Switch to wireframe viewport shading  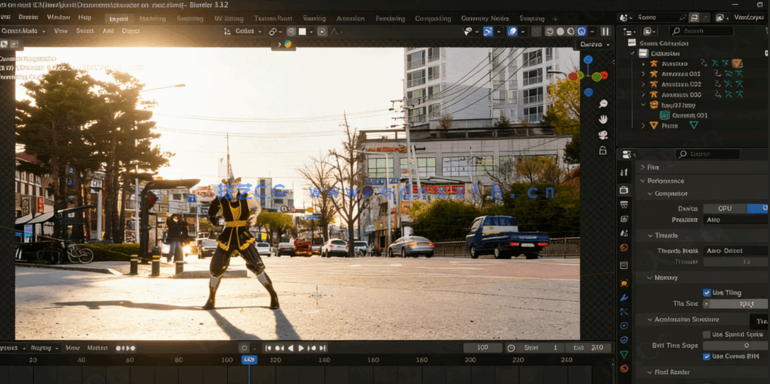[550, 31]
